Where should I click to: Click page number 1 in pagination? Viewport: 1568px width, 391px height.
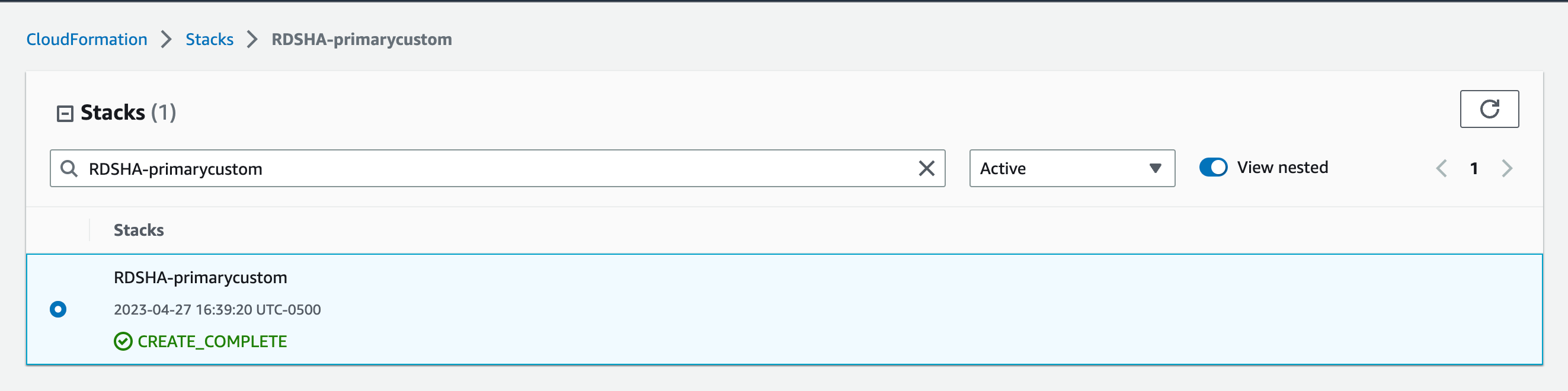tap(1474, 168)
